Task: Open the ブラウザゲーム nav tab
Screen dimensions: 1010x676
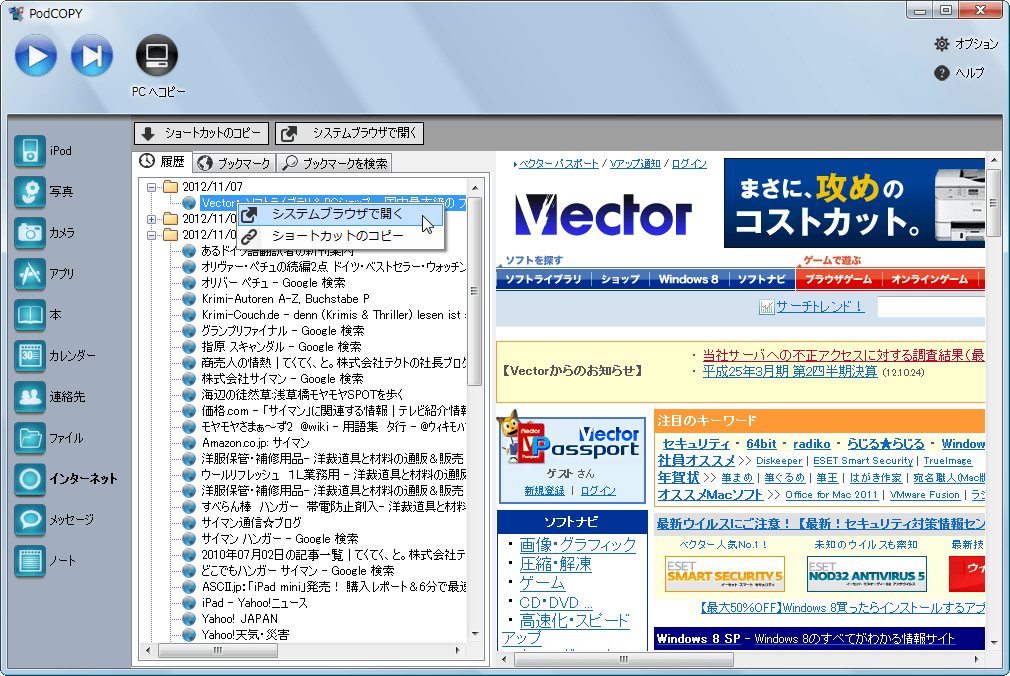Action: click(838, 279)
